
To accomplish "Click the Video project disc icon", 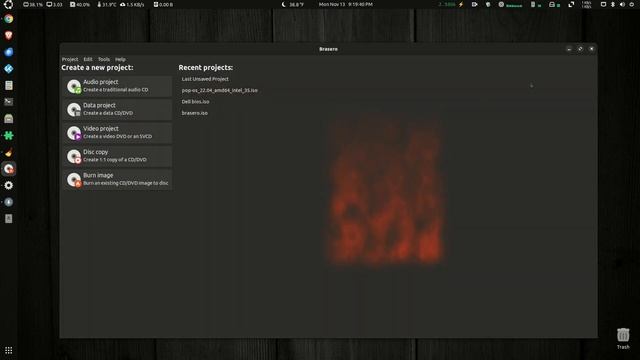I will pyautogui.click(x=74, y=133).
